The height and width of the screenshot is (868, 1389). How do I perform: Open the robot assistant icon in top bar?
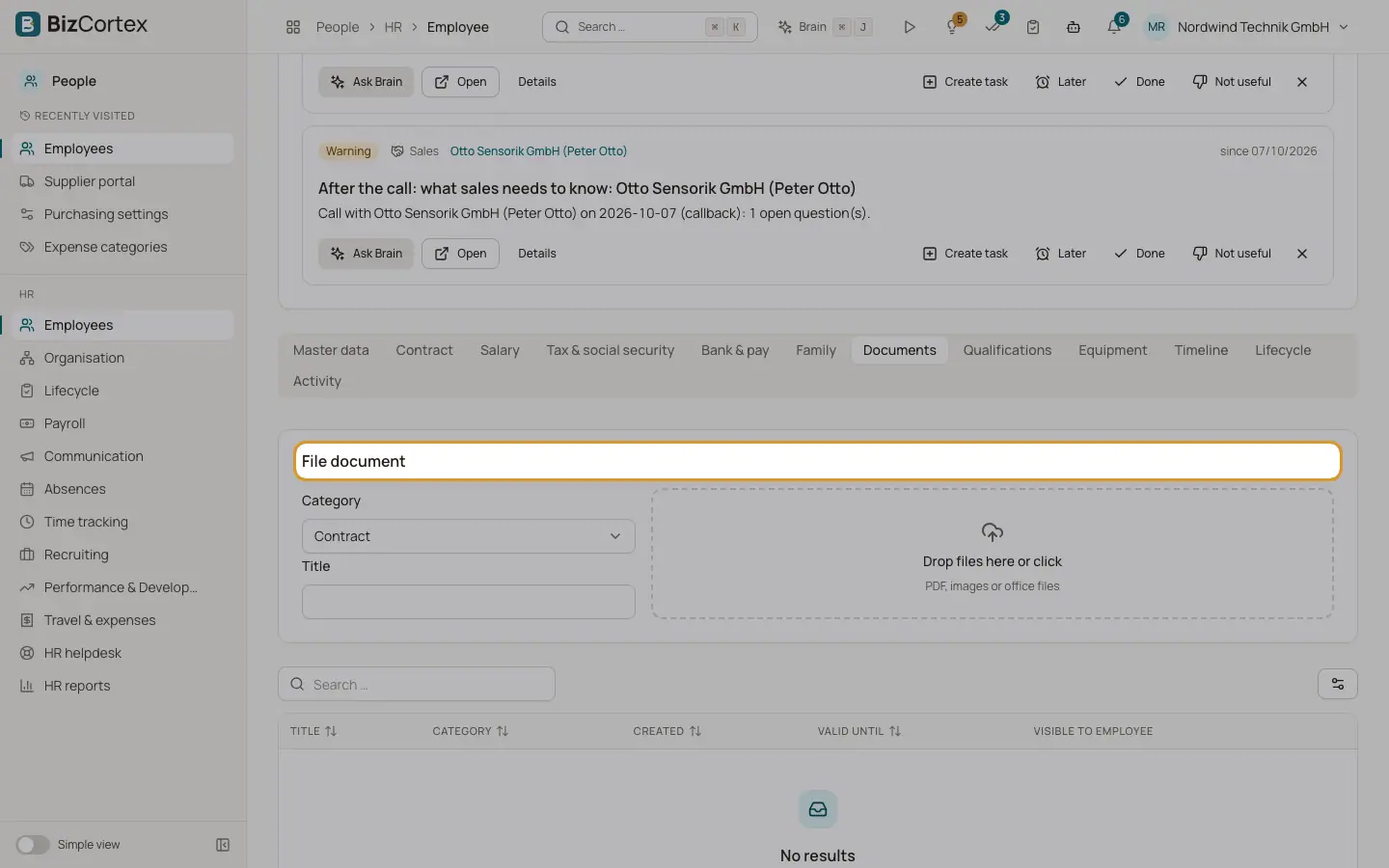pos(1074,27)
